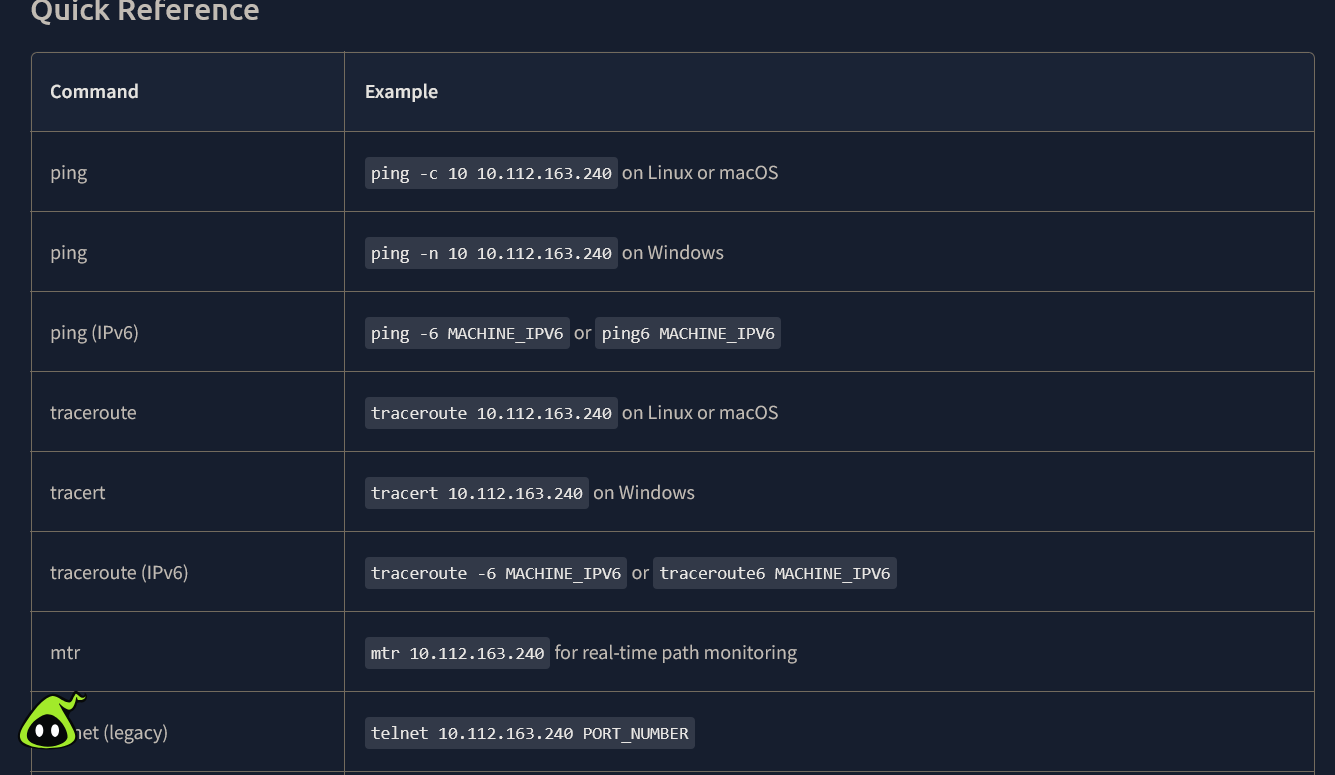Click 'for real-time path monitoring' text

coord(676,653)
